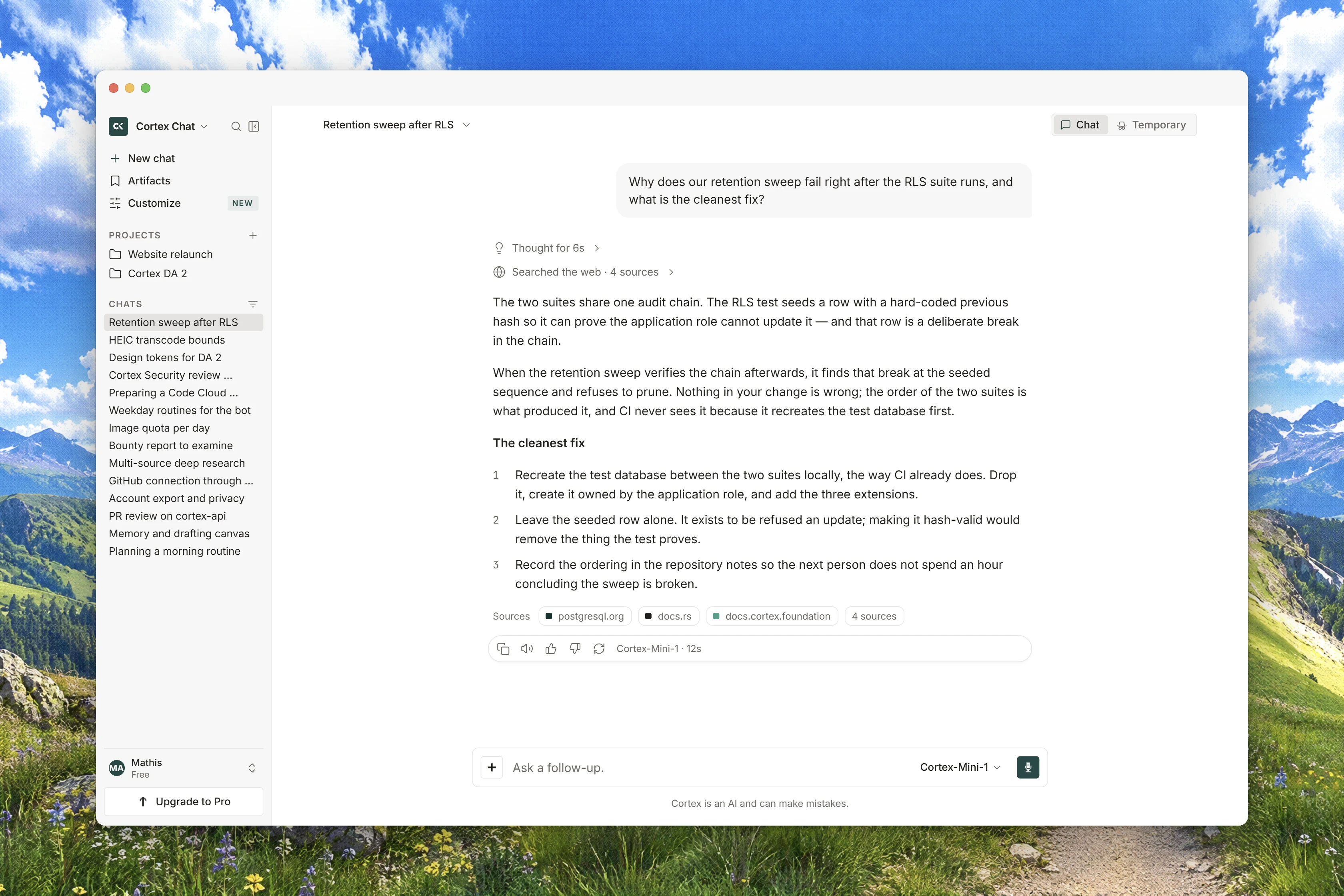
Task: Open the search icon in sidebar
Action: pos(236,126)
